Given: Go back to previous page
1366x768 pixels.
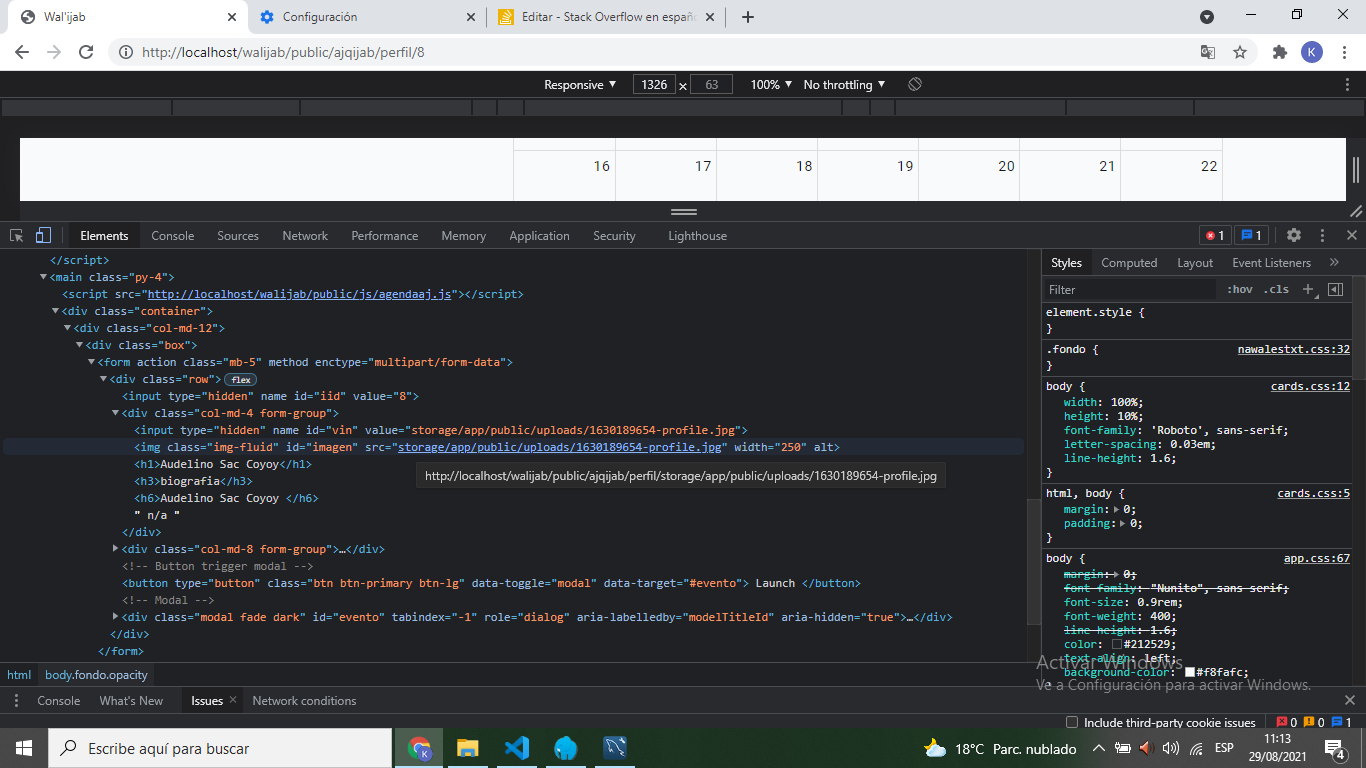Looking at the screenshot, I should coord(22,52).
